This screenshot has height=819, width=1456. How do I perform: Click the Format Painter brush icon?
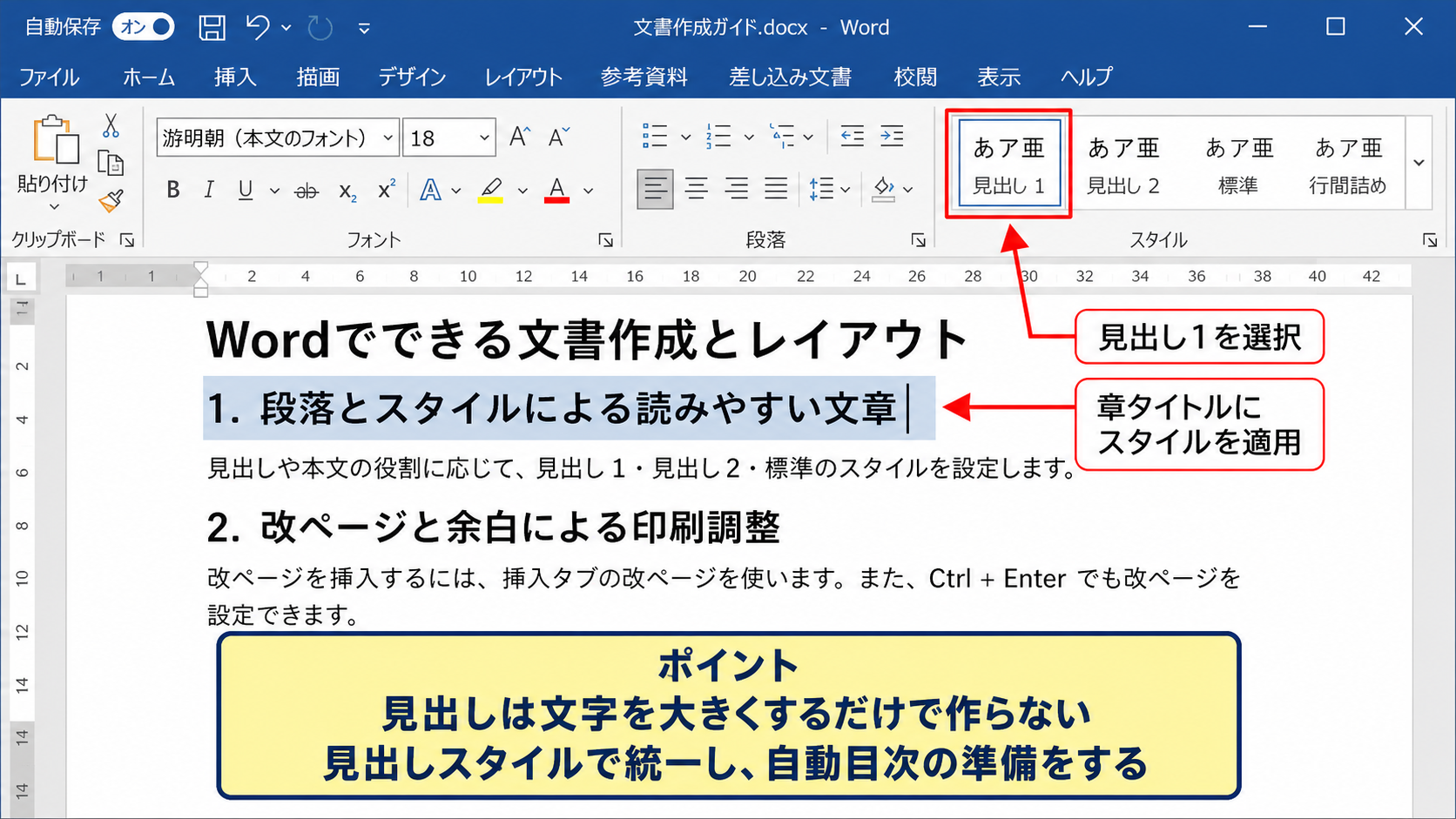coord(111,201)
